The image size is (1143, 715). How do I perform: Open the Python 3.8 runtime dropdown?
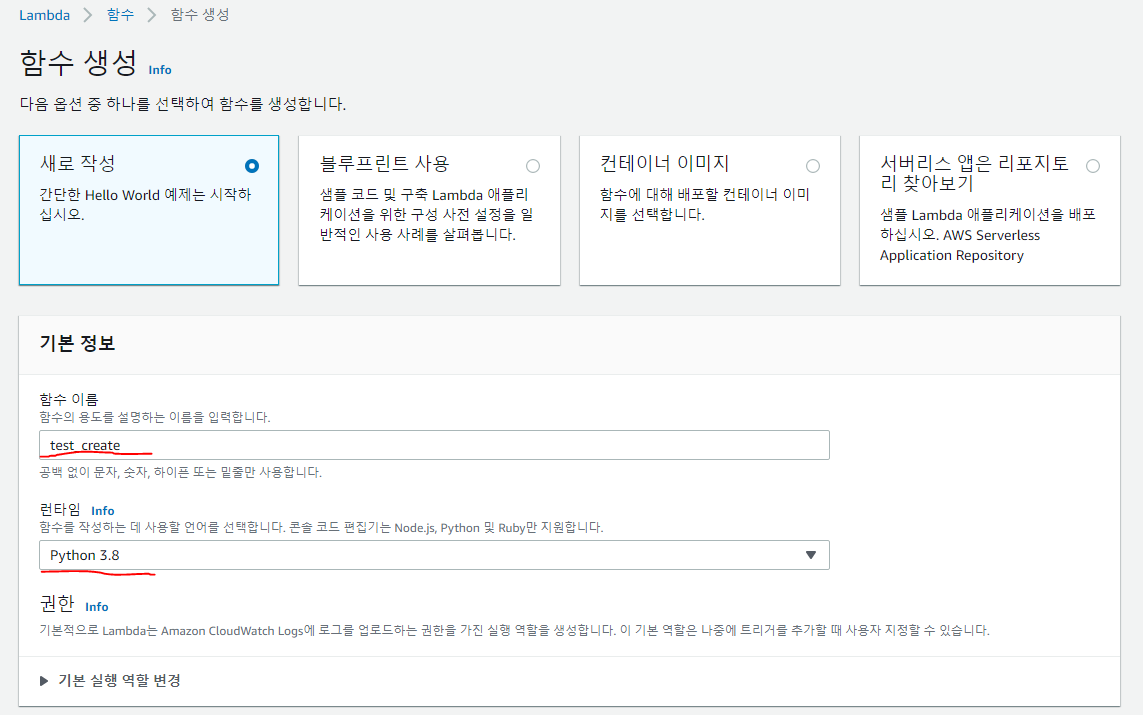click(x=434, y=555)
